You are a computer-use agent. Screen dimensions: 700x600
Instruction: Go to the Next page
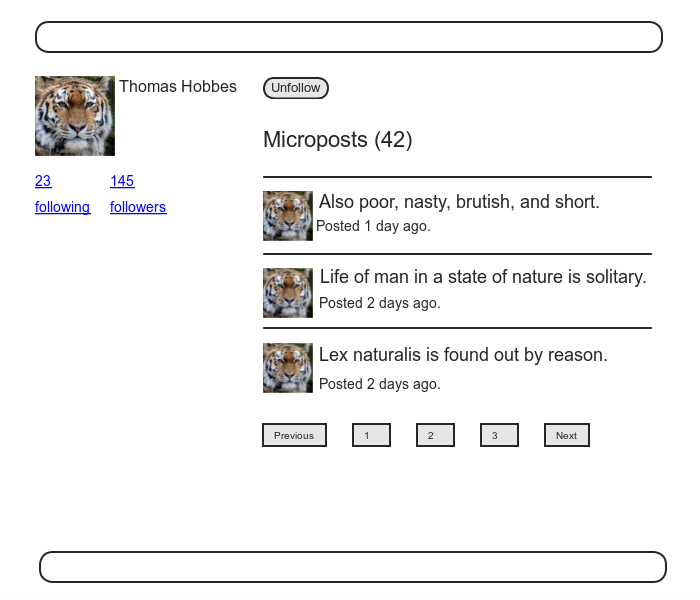coord(566,435)
